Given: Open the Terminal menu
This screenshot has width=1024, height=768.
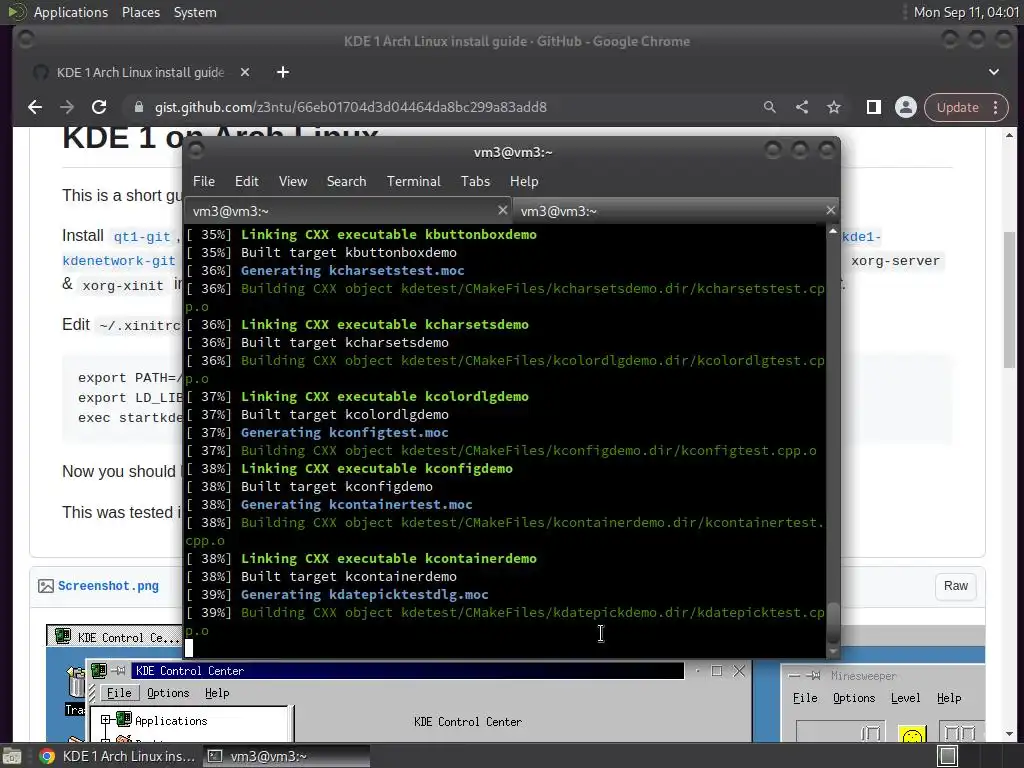Looking at the screenshot, I should point(413,182).
